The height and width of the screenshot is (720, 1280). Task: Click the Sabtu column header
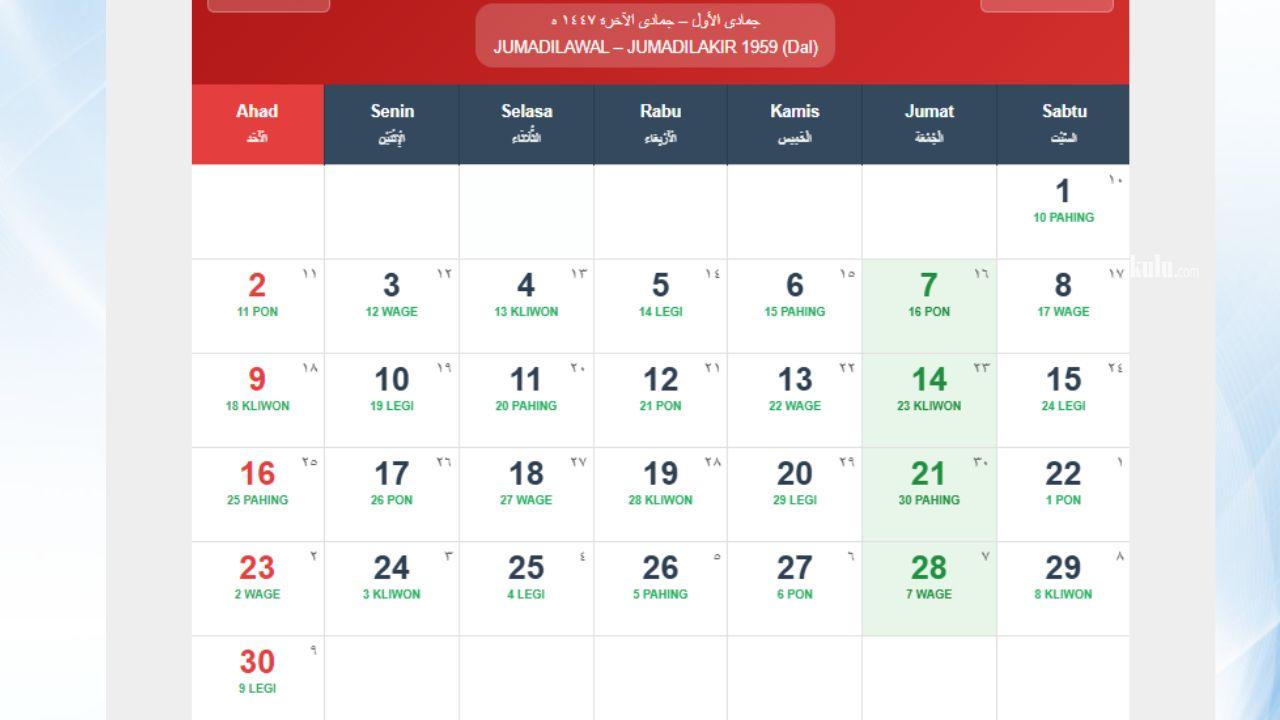pos(1063,123)
